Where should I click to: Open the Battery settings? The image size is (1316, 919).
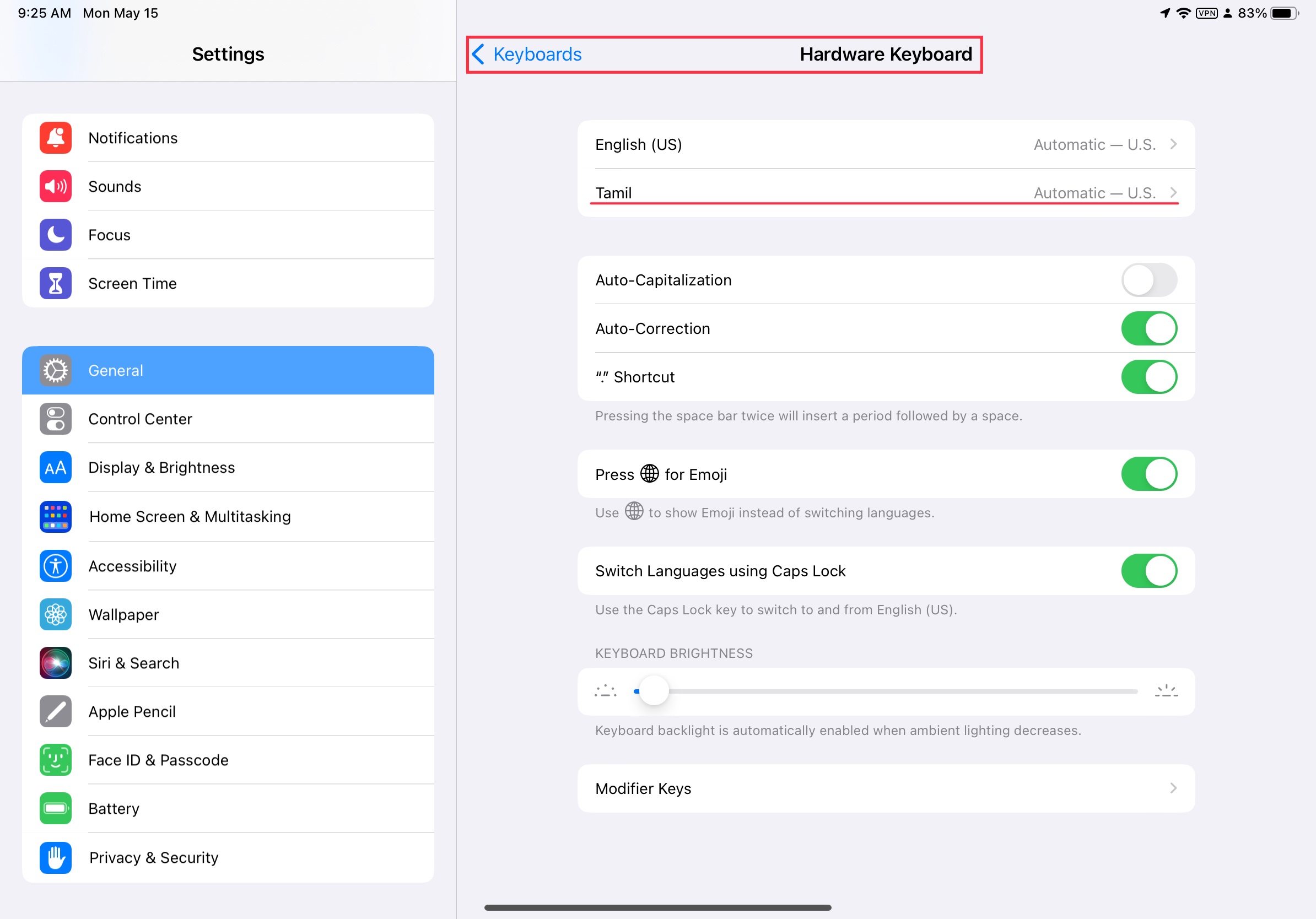pyautogui.click(x=114, y=808)
